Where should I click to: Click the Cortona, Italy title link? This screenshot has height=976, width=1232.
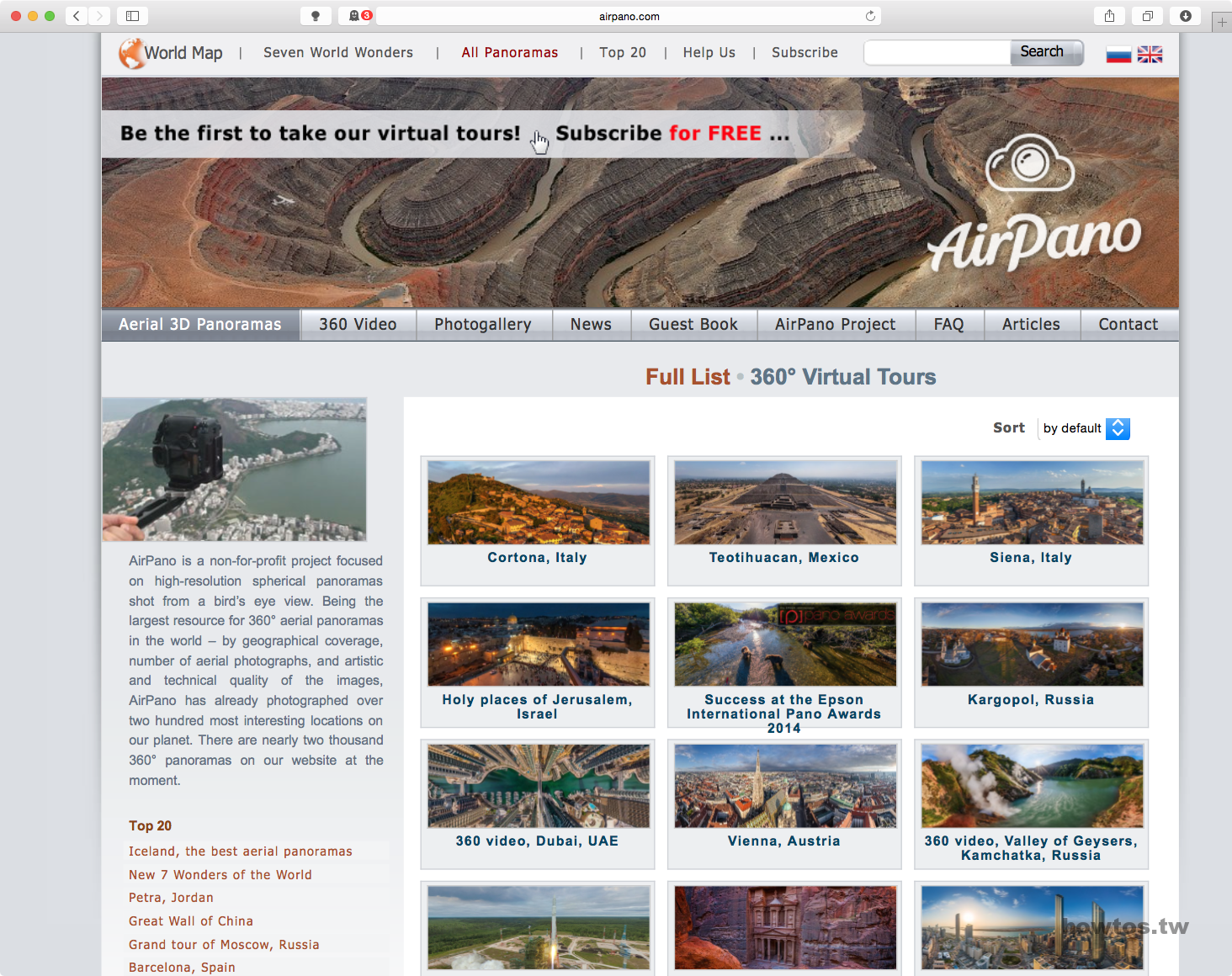[537, 558]
